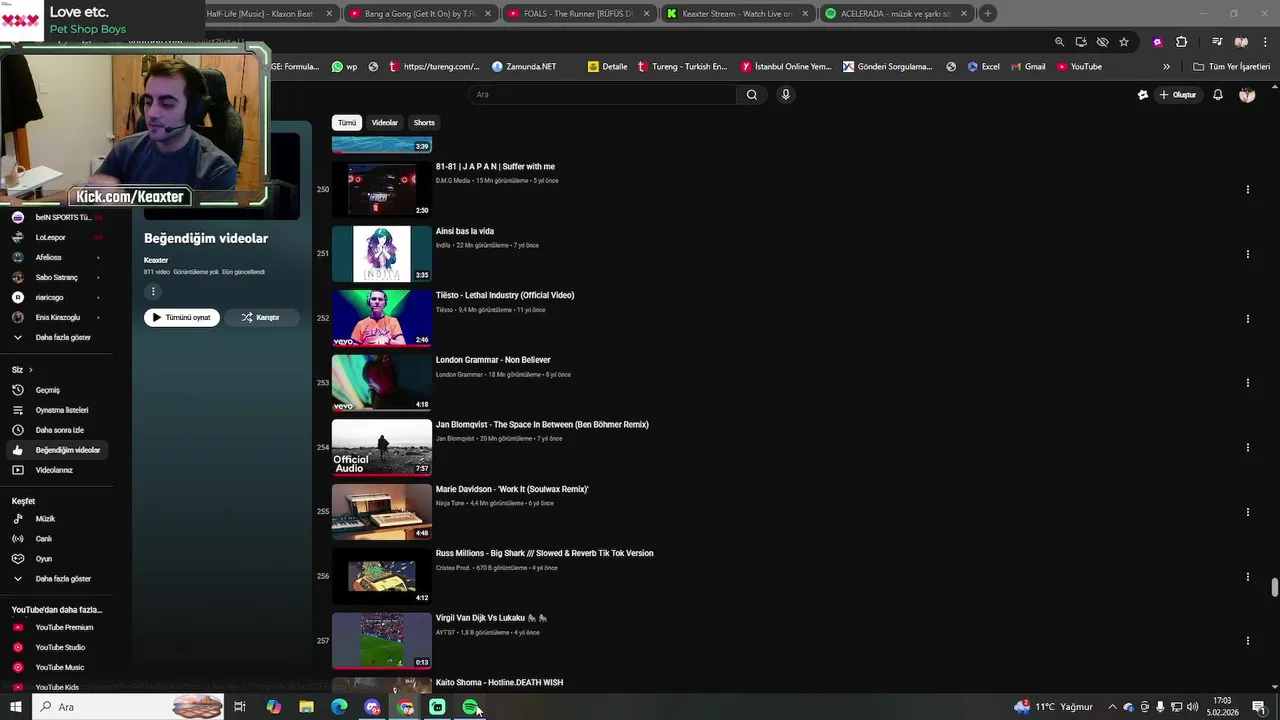Open options for Virgil Van Dijk video
1280x720 pixels.
coord(1247,641)
